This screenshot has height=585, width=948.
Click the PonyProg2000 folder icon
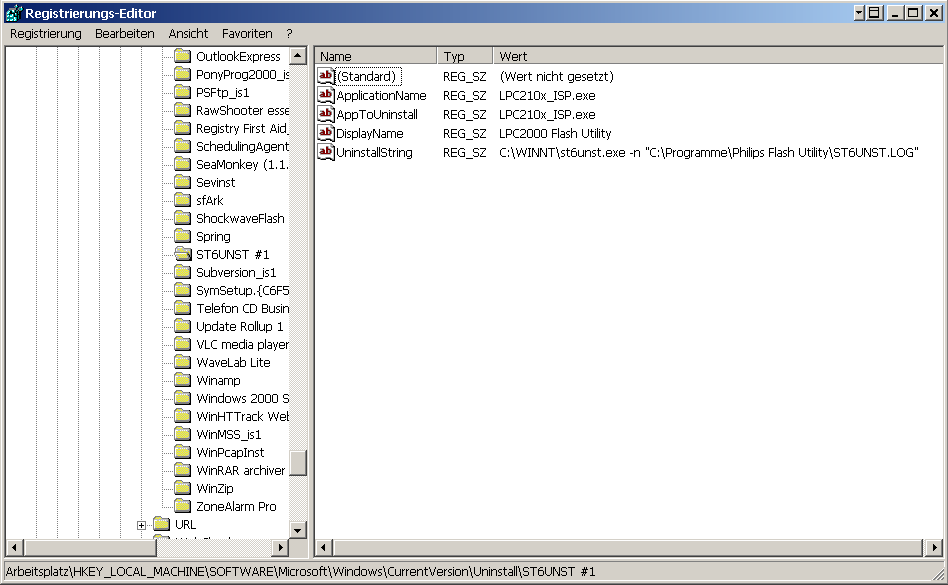[x=183, y=74]
